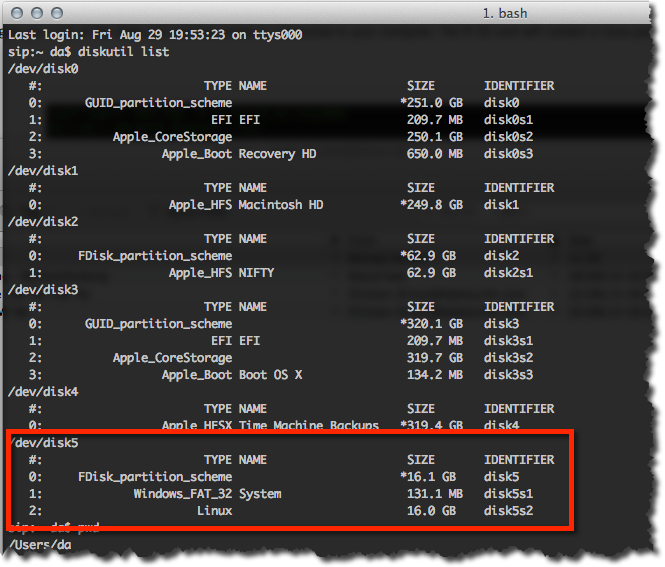Select the disk0s1 identifier text
Viewport: 665px width, 567px height.
click(509, 120)
